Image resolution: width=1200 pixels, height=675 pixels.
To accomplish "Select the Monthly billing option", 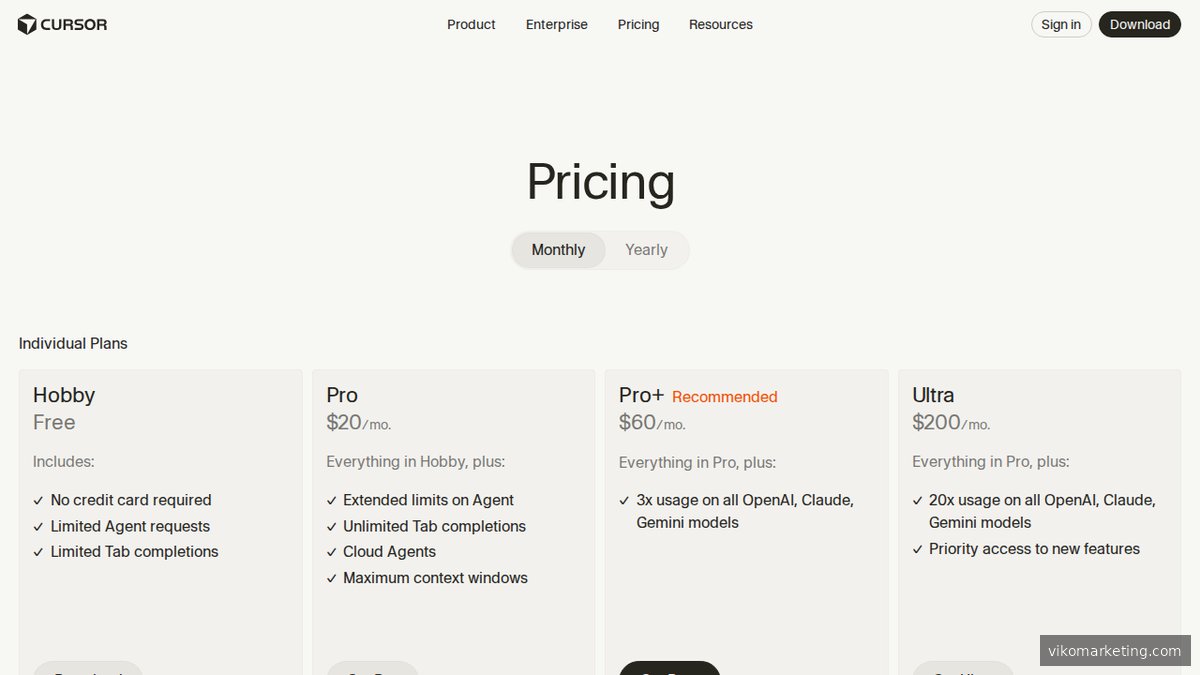I will [x=558, y=250].
